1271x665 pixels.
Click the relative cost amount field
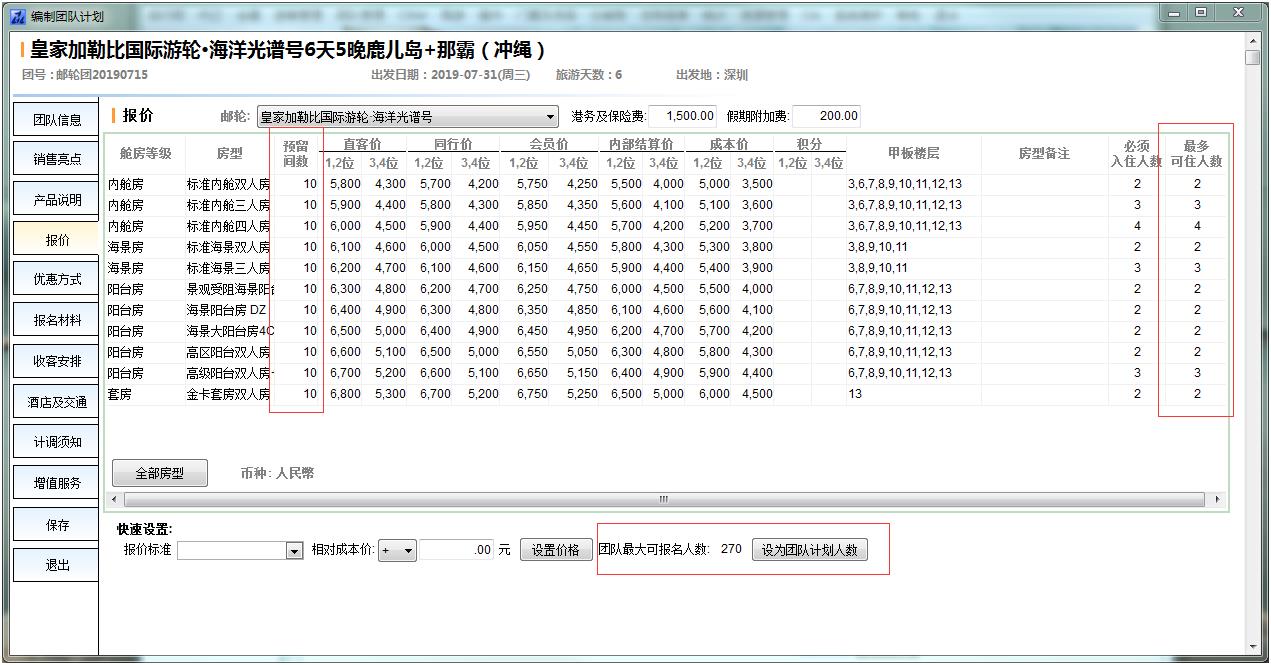456,550
